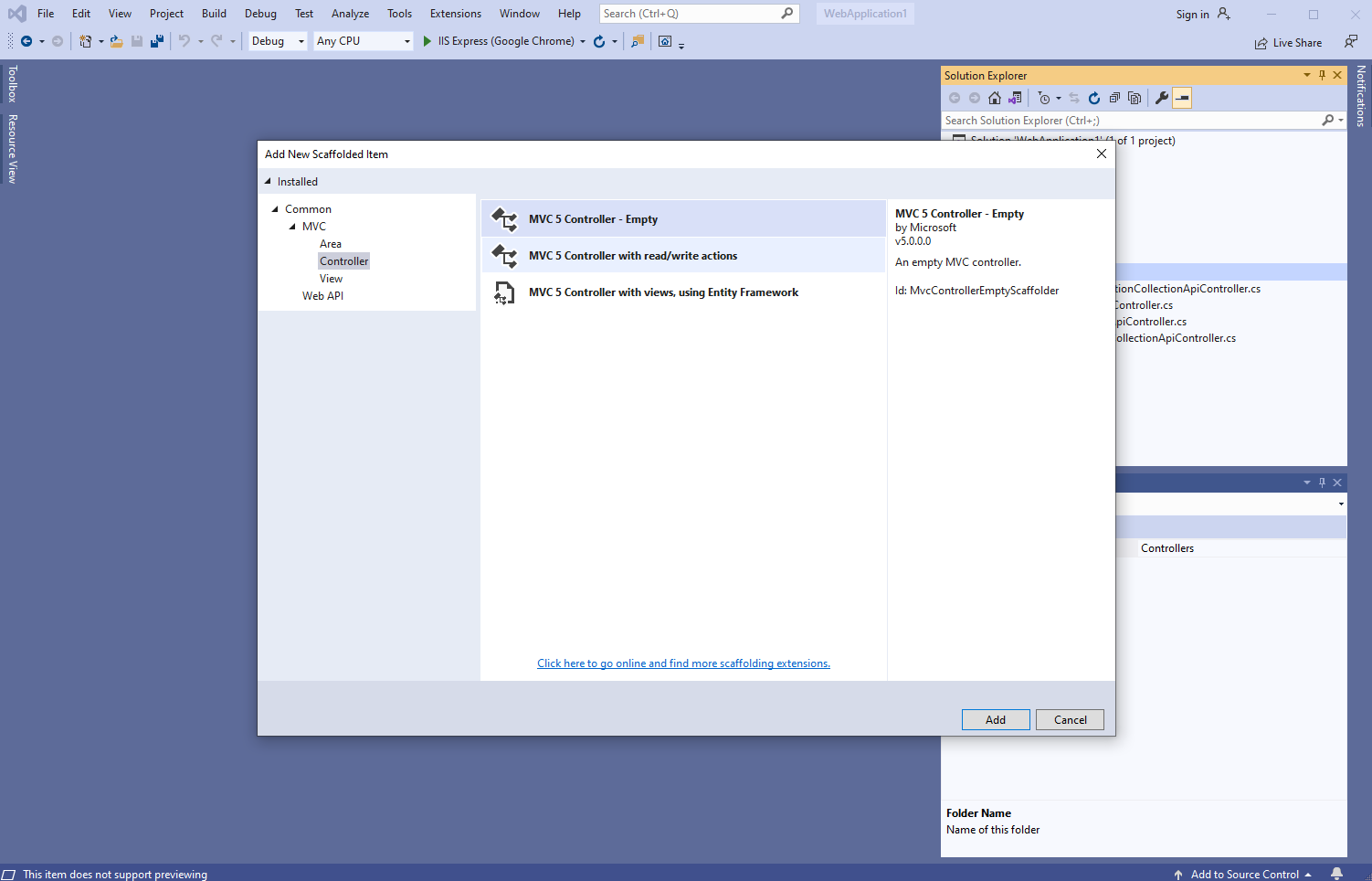This screenshot has height=881, width=1372.
Task: Click the Open File folder icon
Action: tap(117, 41)
